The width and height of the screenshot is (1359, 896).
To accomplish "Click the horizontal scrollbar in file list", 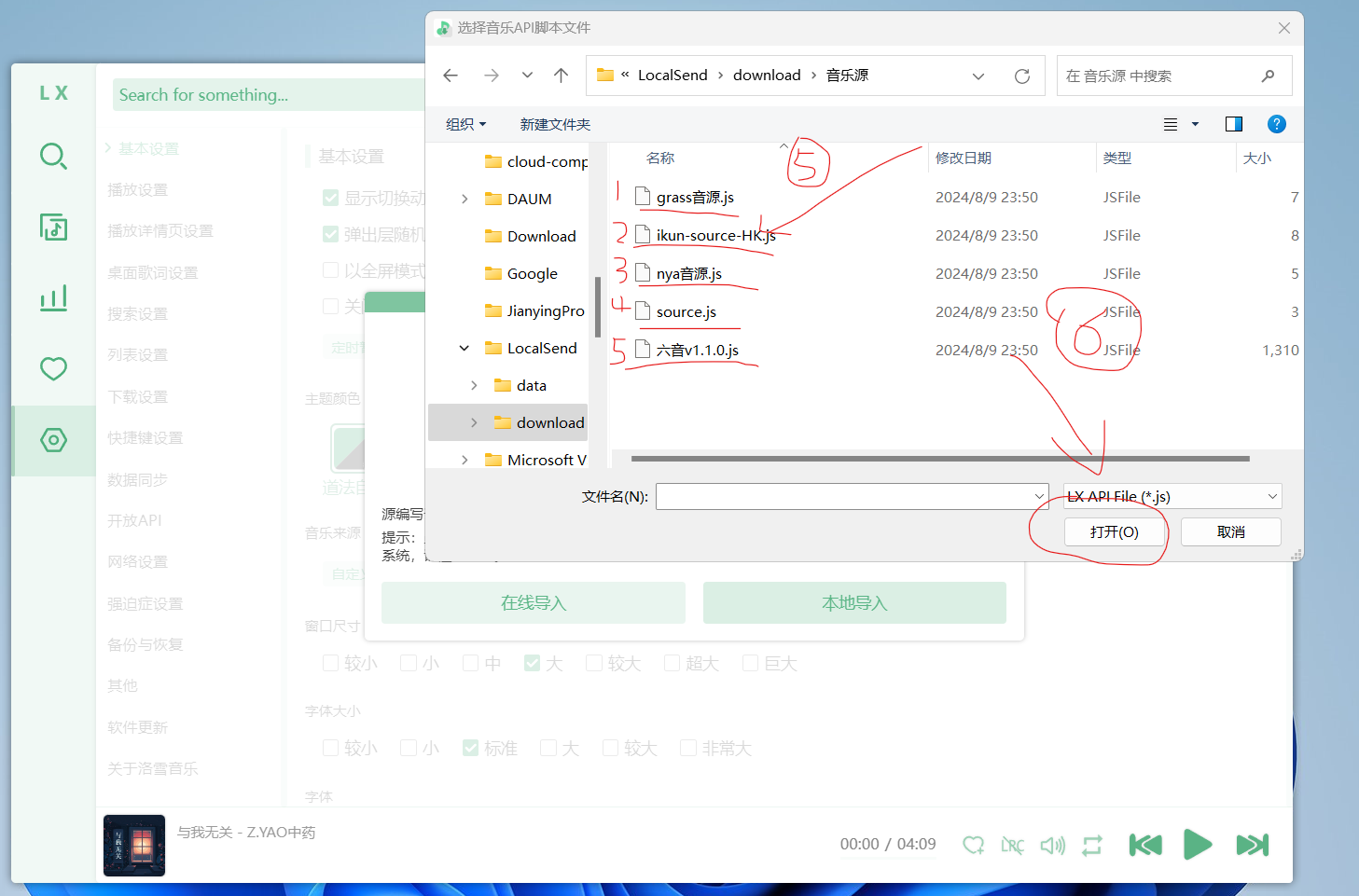I will pos(940,459).
